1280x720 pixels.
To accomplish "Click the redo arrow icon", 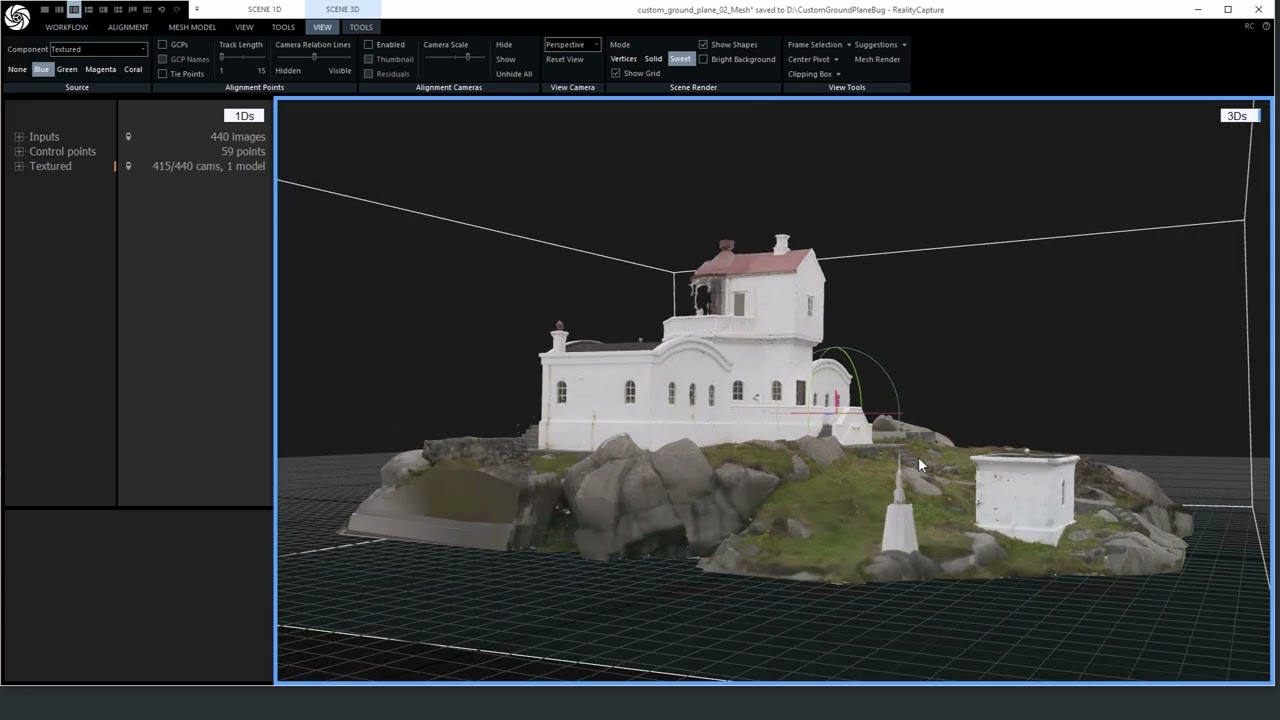I will coord(177,9).
